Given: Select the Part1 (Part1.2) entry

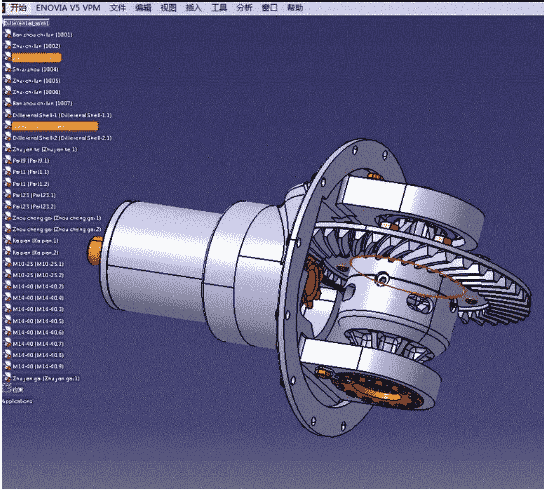Looking at the screenshot, I should click(31, 184).
